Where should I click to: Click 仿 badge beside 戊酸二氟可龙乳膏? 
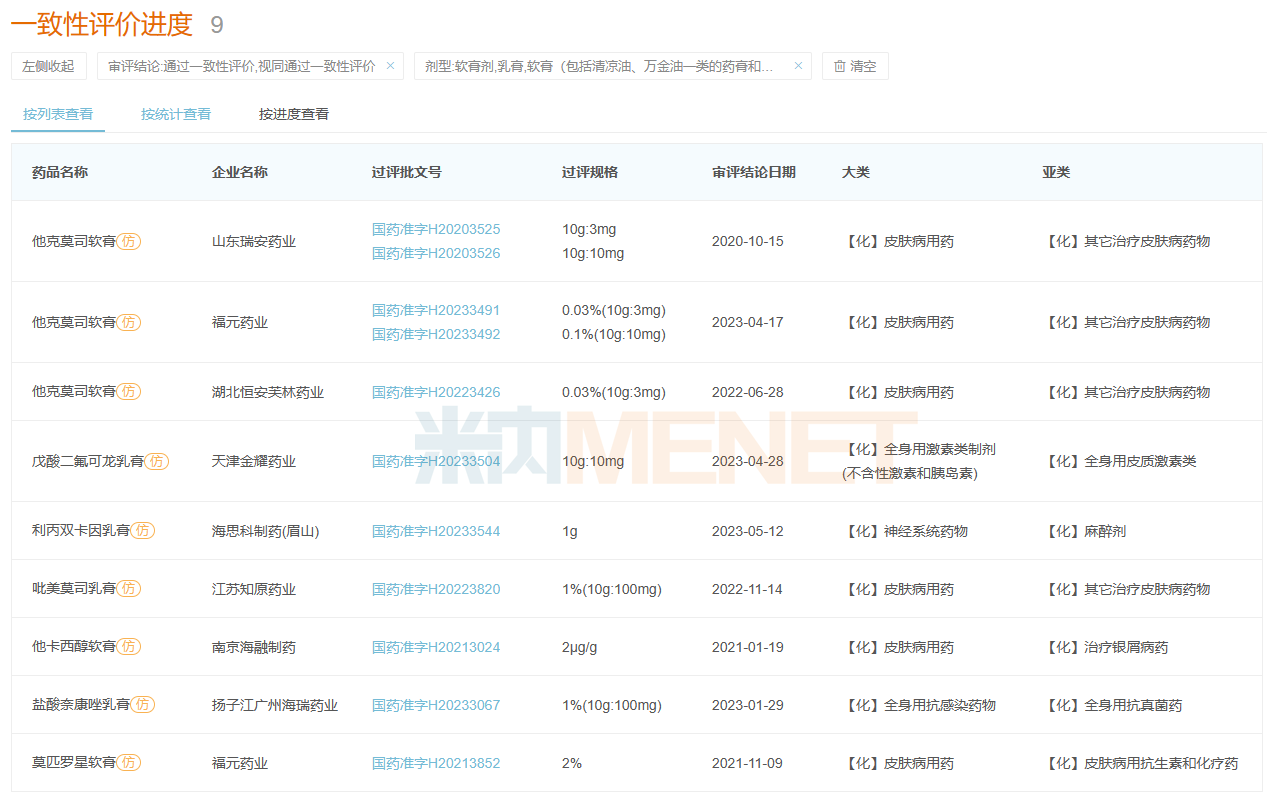156,461
